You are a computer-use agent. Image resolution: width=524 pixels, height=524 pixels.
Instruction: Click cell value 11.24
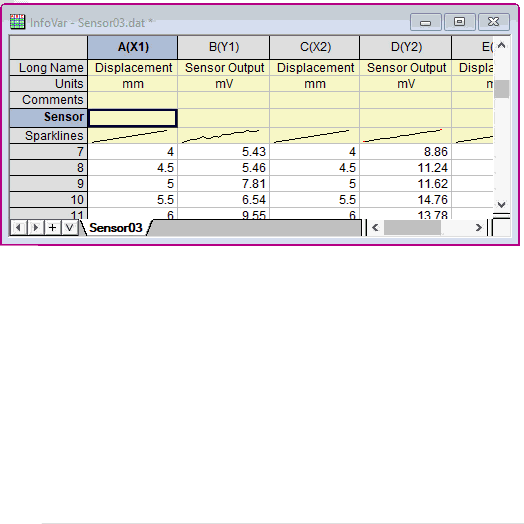[x=406, y=168]
